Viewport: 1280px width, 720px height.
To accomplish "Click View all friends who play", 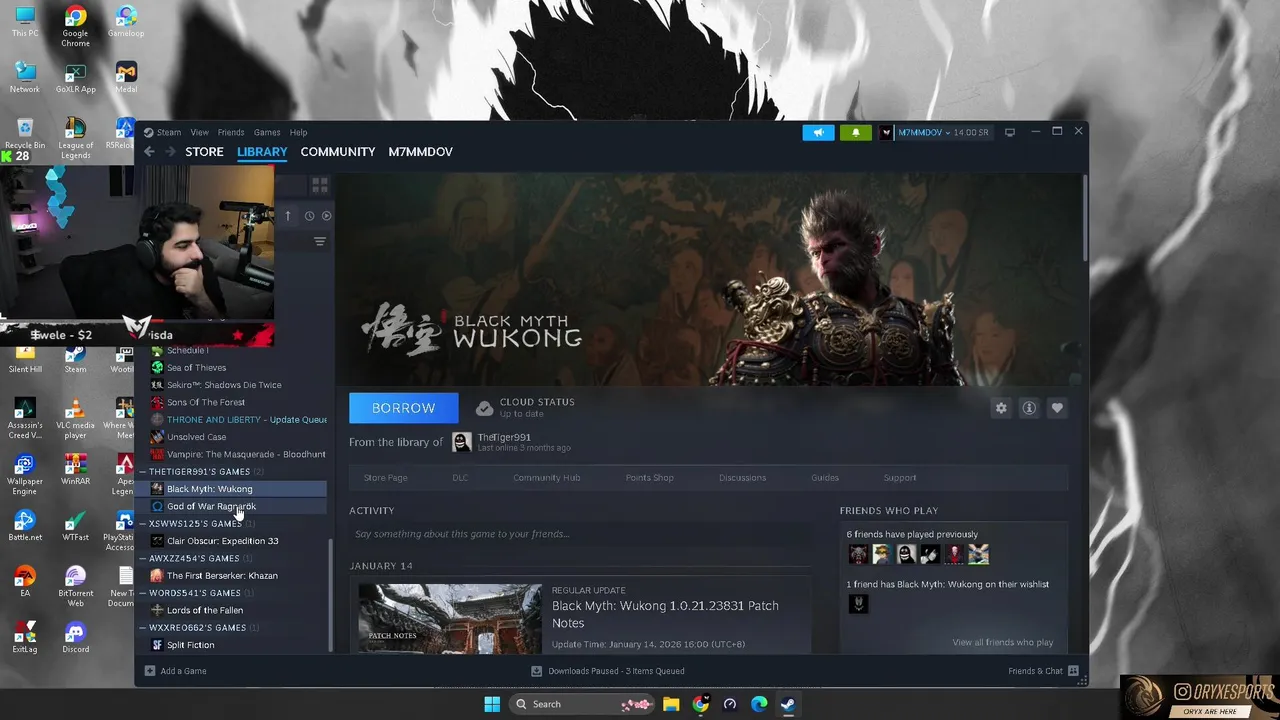I will (1002, 642).
